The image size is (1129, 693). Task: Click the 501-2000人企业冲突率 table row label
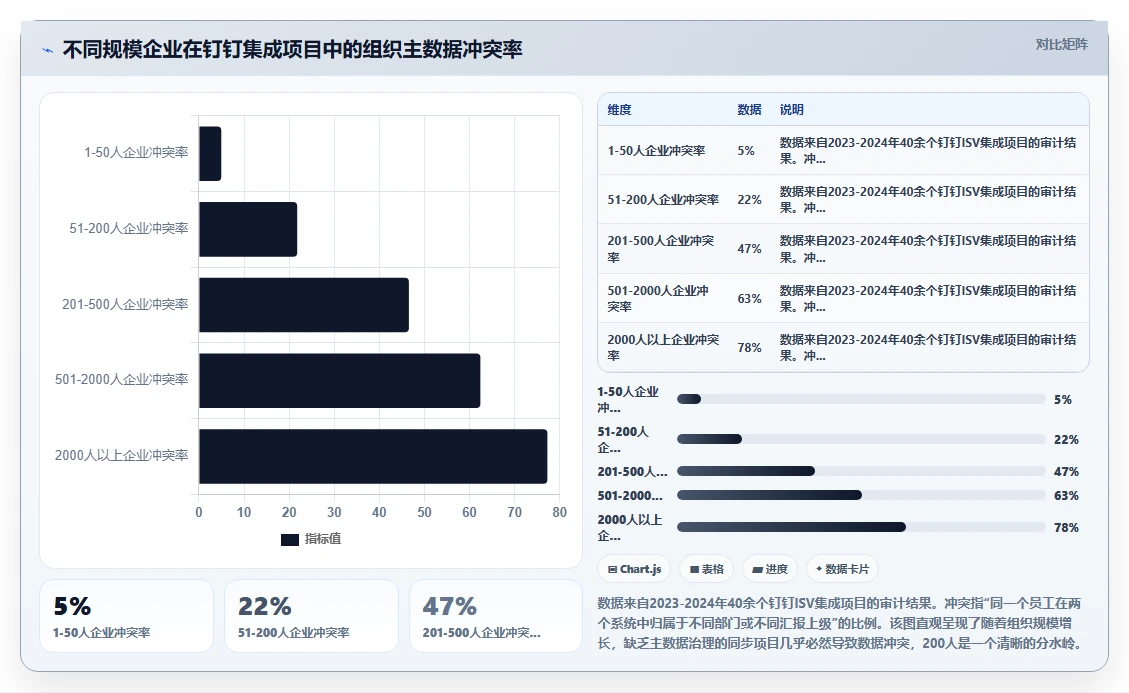[658, 298]
